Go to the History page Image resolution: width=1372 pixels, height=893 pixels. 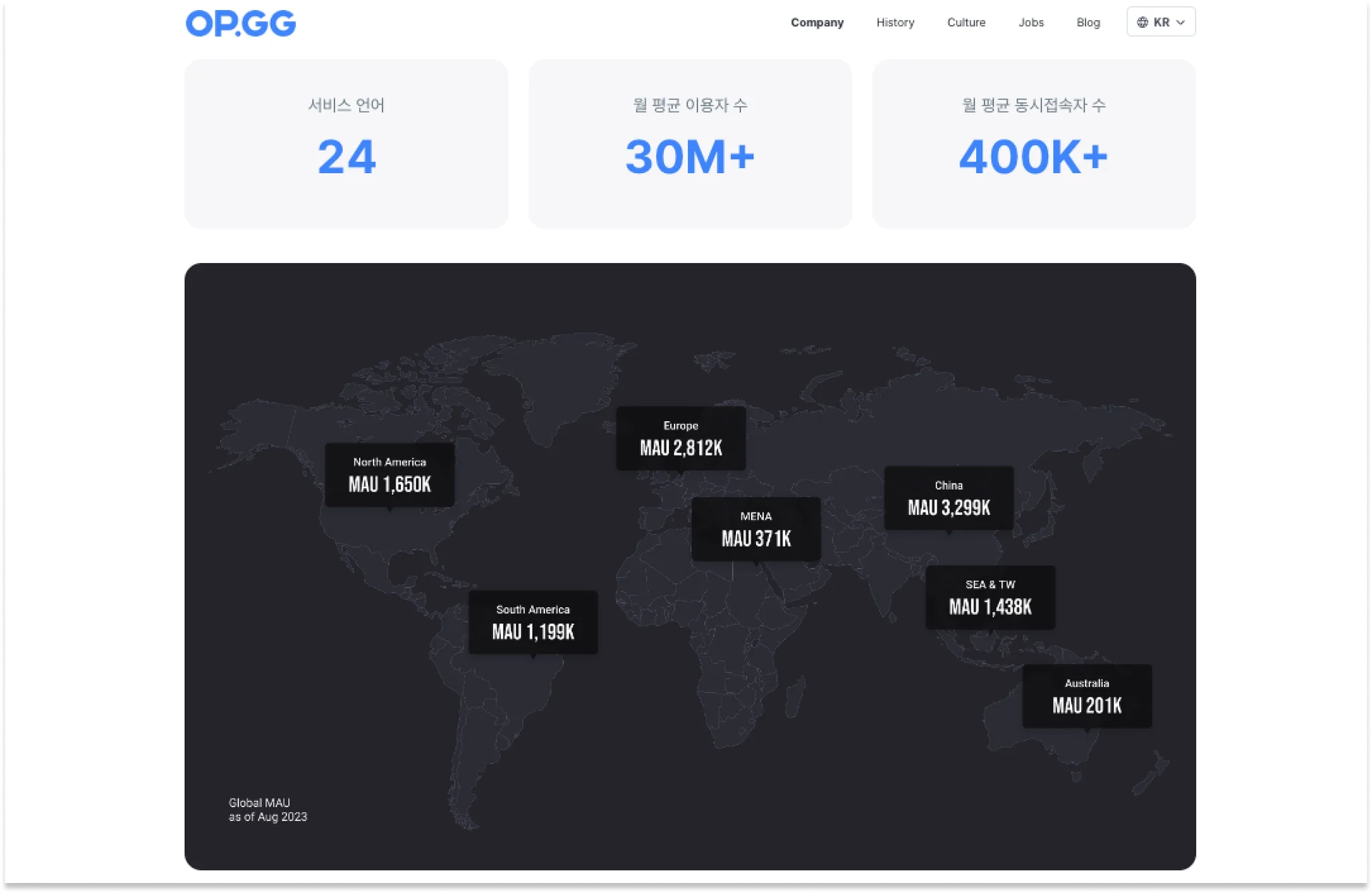pos(895,22)
